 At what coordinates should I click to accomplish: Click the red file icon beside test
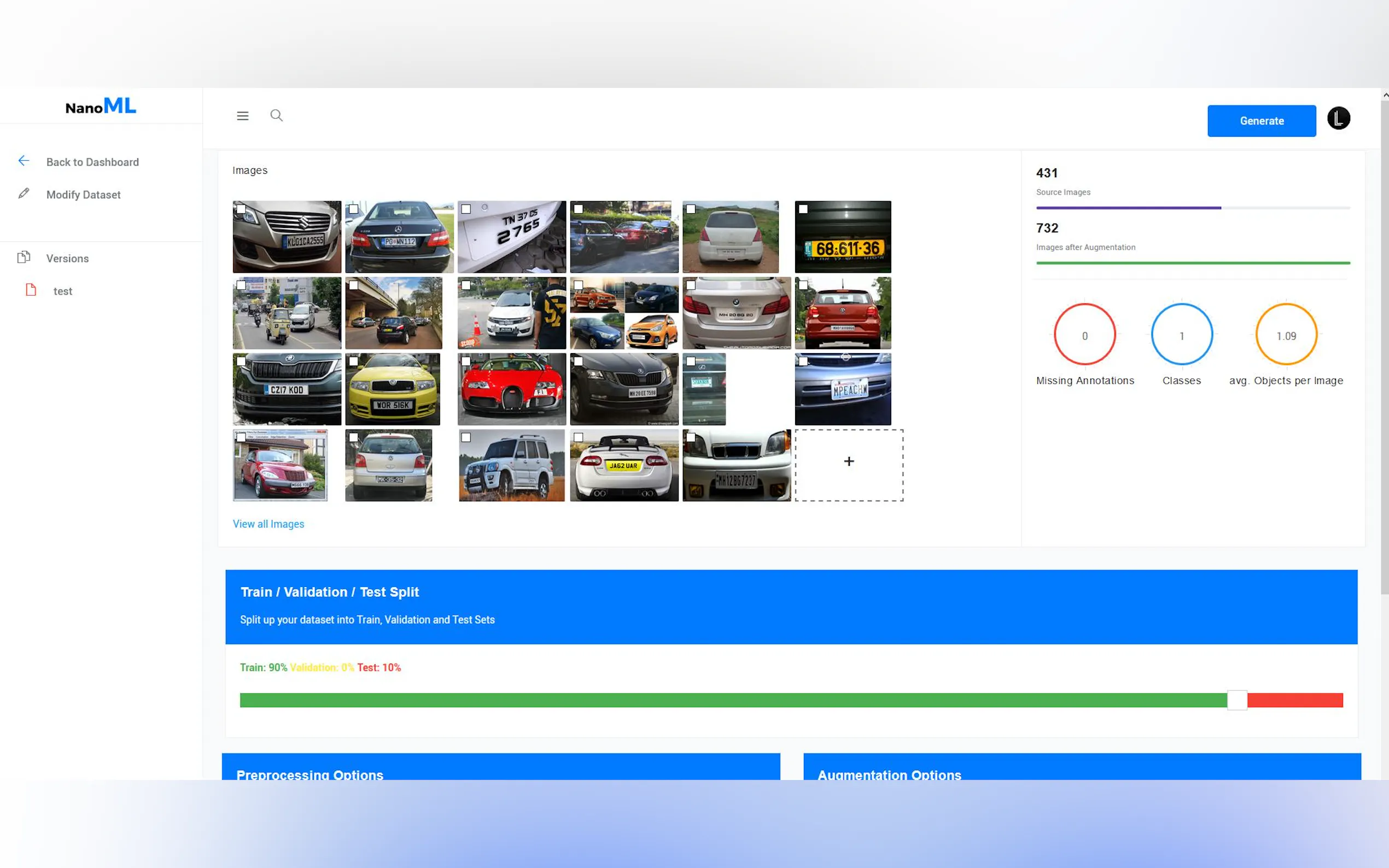(x=31, y=290)
